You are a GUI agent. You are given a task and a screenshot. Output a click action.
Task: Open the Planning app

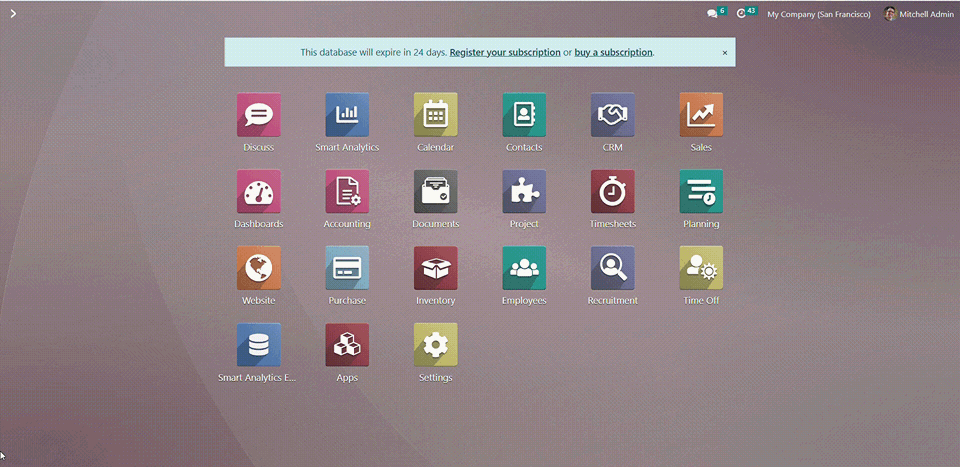(x=701, y=192)
